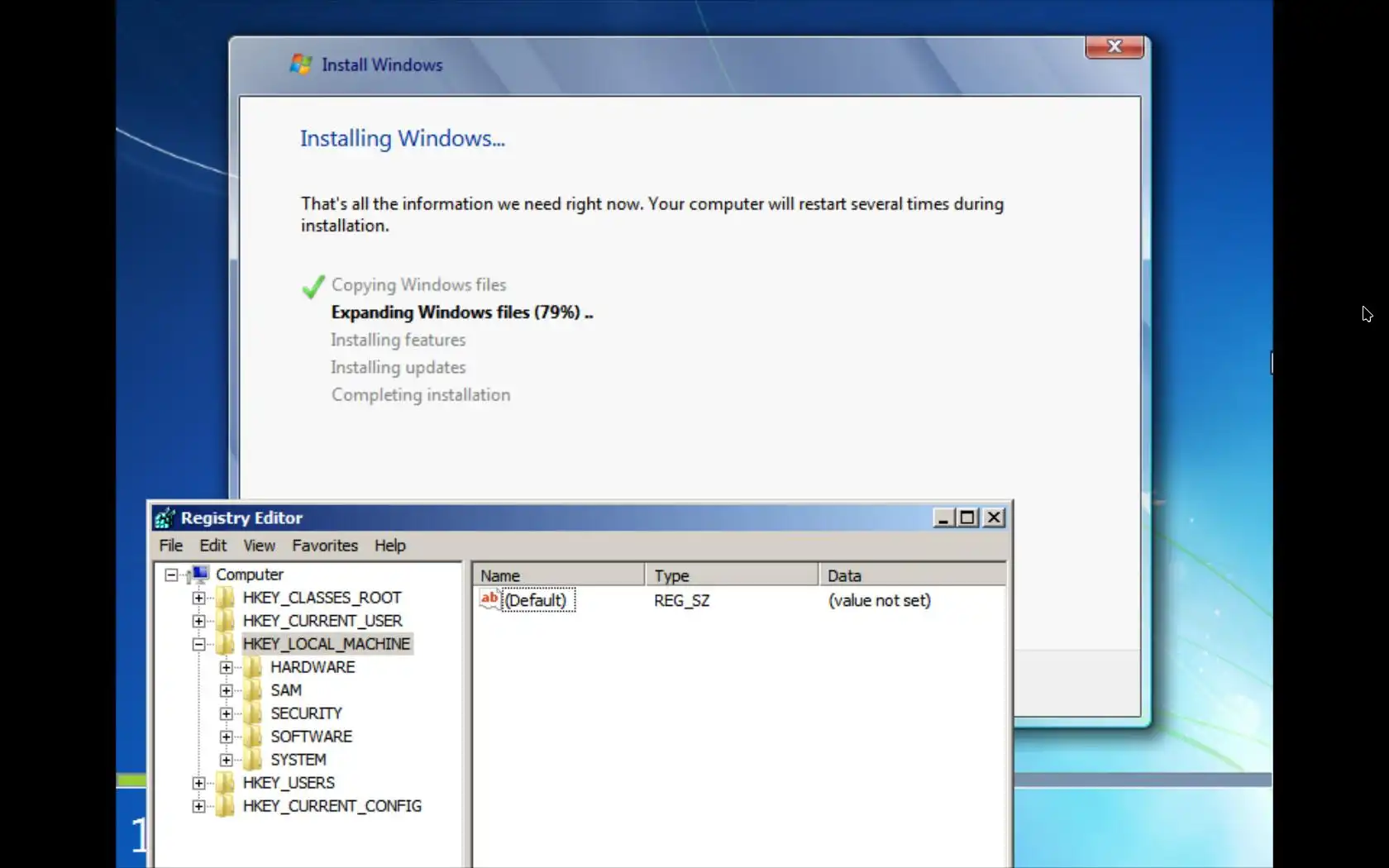Click the SYSTEM folder icon
This screenshot has width=1389, height=868.
[x=252, y=759]
